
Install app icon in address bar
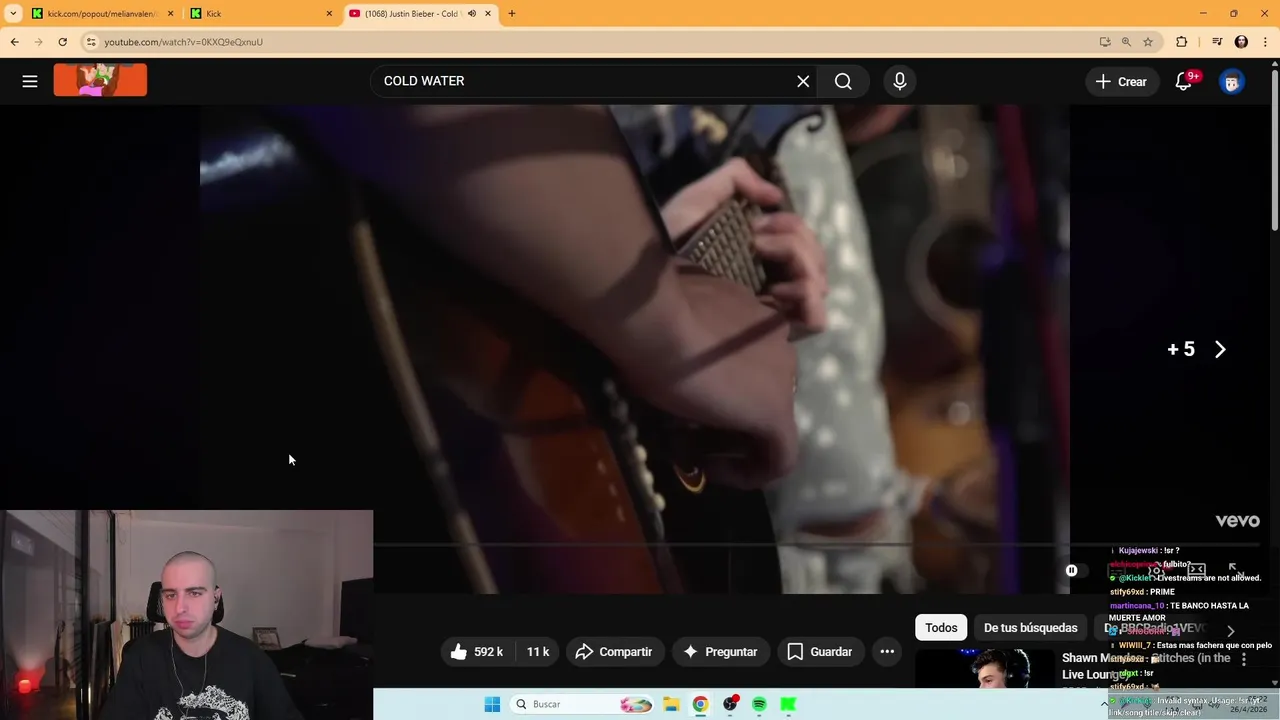click(x=1105, y=42)
